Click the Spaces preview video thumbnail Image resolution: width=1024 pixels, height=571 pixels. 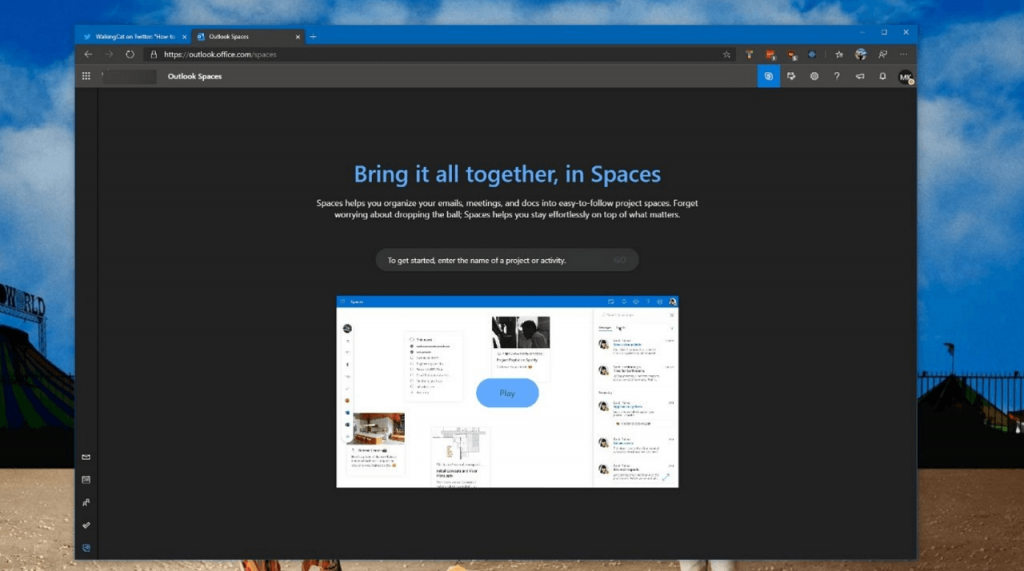pos(507,392)
